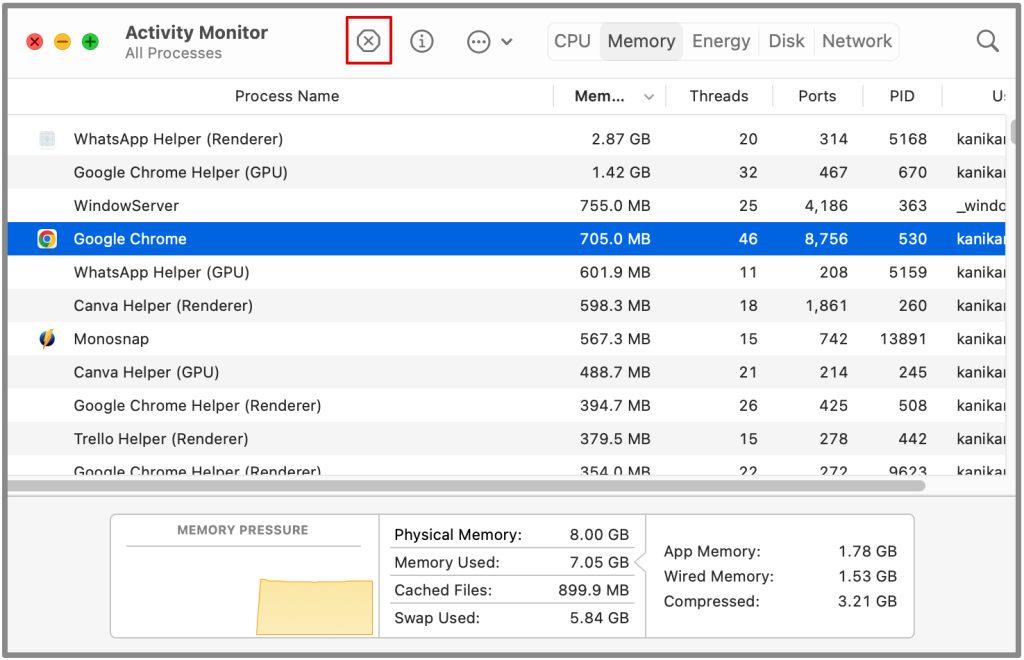
Task: Select the Canva Helper (GPU) process
Action: (146, 372)
